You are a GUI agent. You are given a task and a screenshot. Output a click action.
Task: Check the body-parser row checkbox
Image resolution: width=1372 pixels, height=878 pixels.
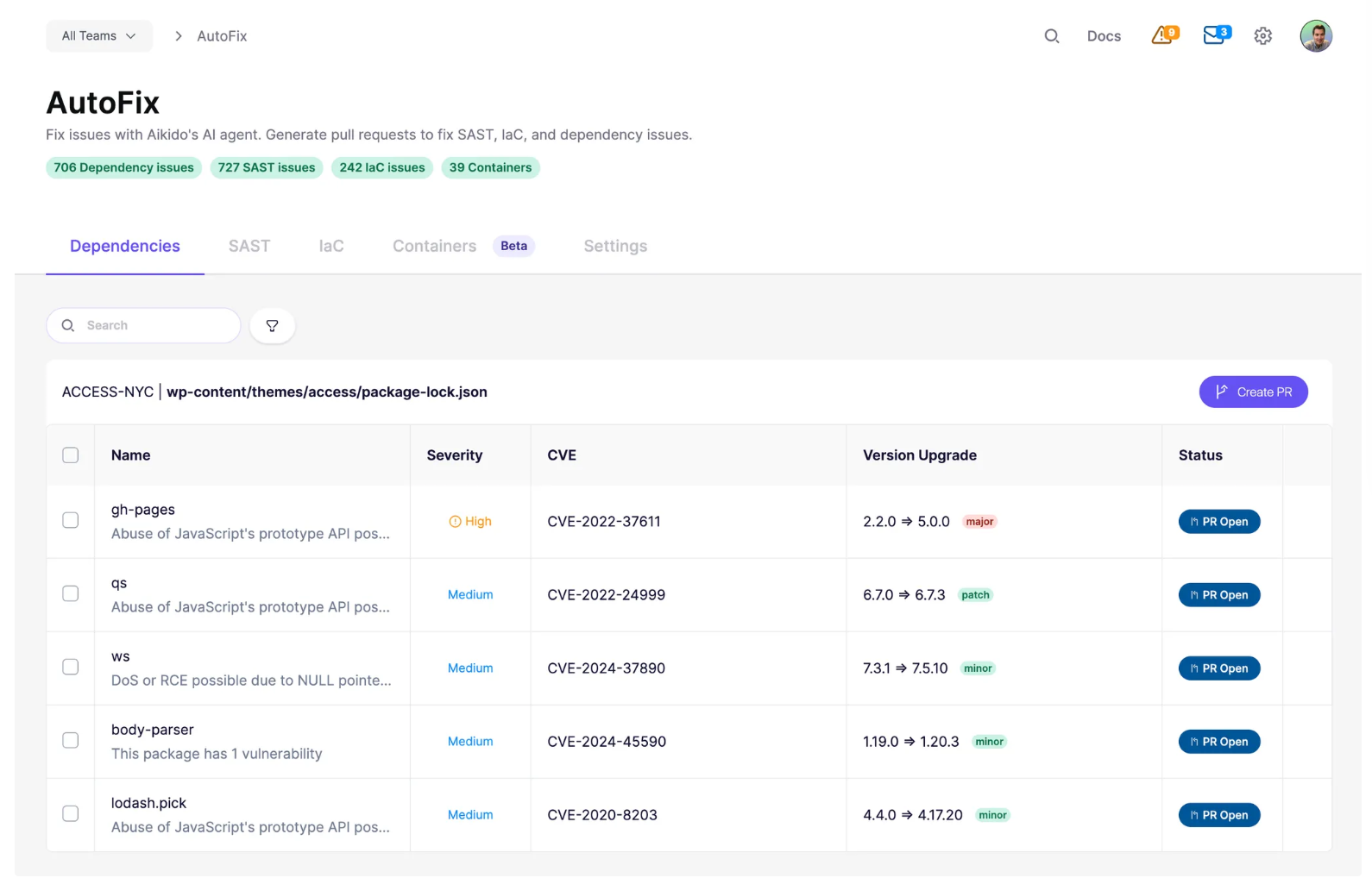point(71,740)
